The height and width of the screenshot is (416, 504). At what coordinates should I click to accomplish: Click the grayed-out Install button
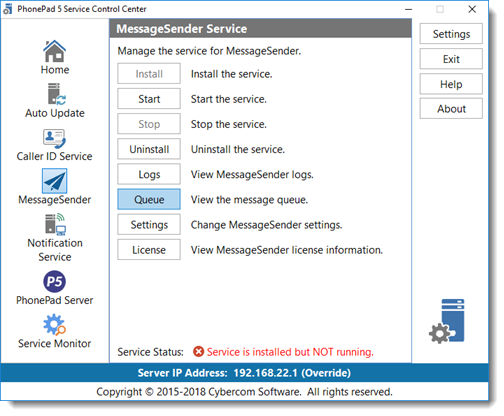pos(149,74)
